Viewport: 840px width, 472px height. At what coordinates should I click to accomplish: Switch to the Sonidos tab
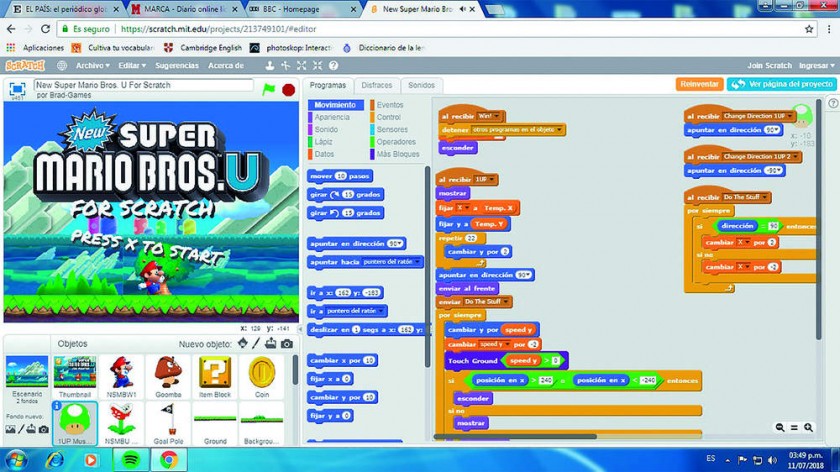[x=422, y=85]
